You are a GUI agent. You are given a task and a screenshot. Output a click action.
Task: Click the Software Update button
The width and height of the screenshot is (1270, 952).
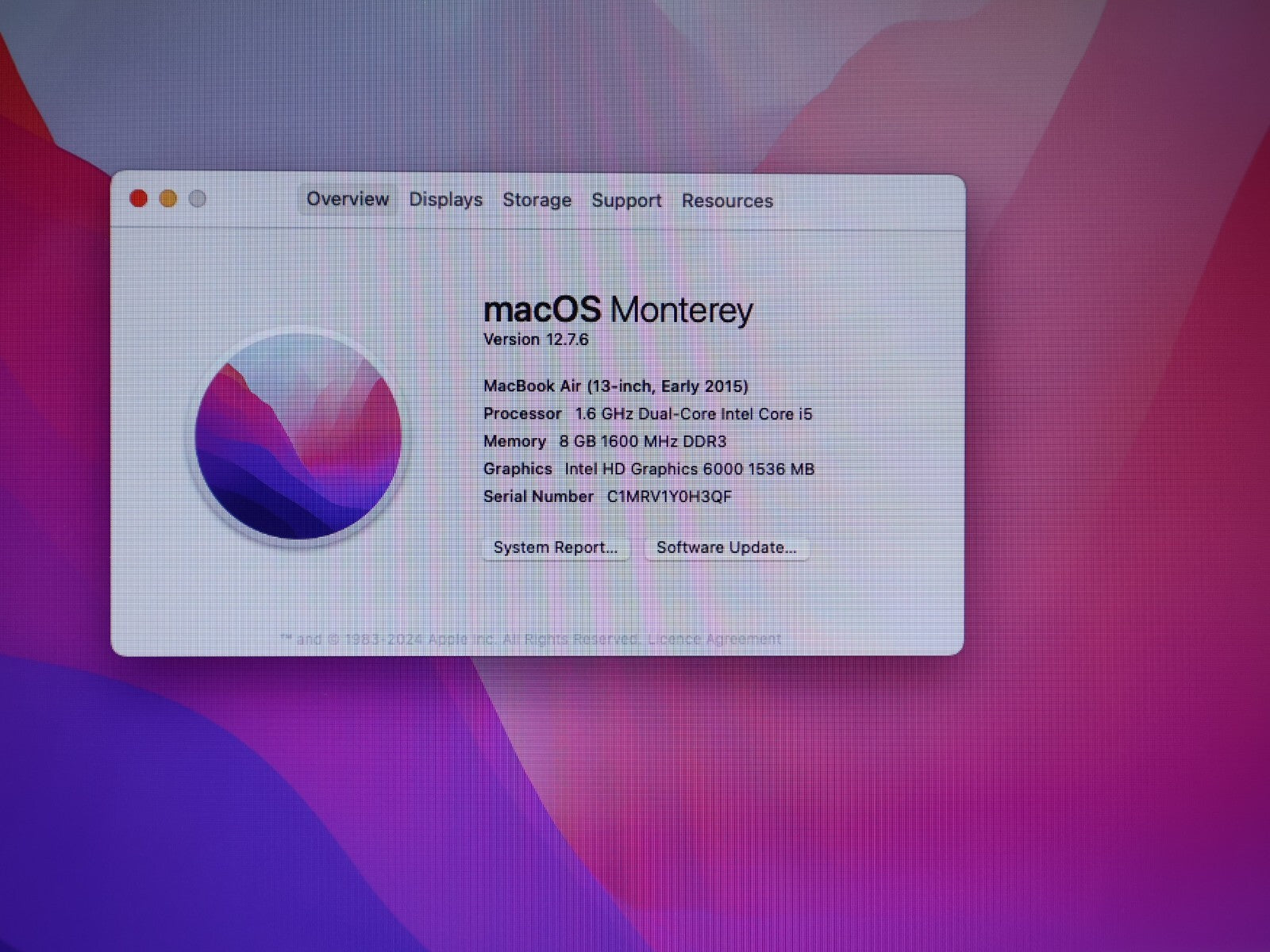coord(726,547)
